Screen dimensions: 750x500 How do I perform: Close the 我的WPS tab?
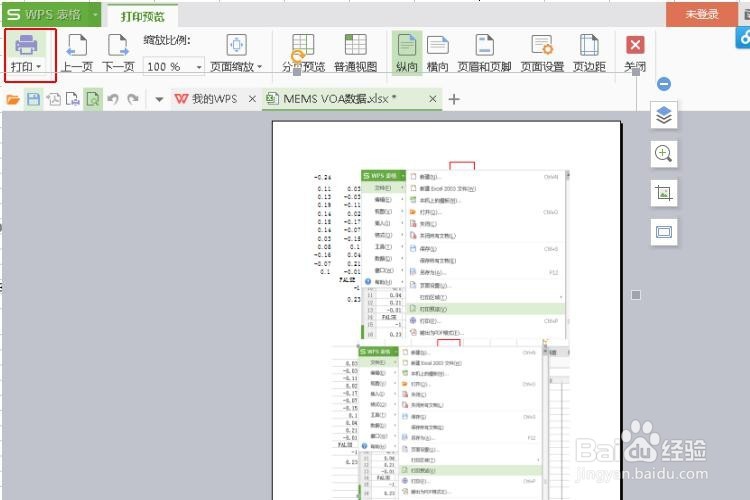(x=252, y=99)
